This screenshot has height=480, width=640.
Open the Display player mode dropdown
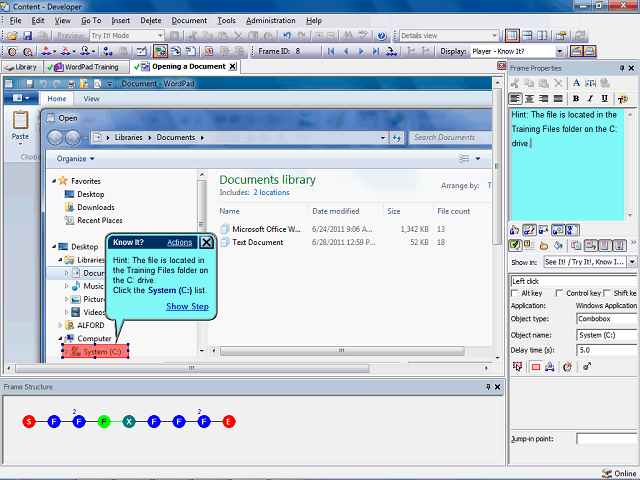tap(559, 51)
